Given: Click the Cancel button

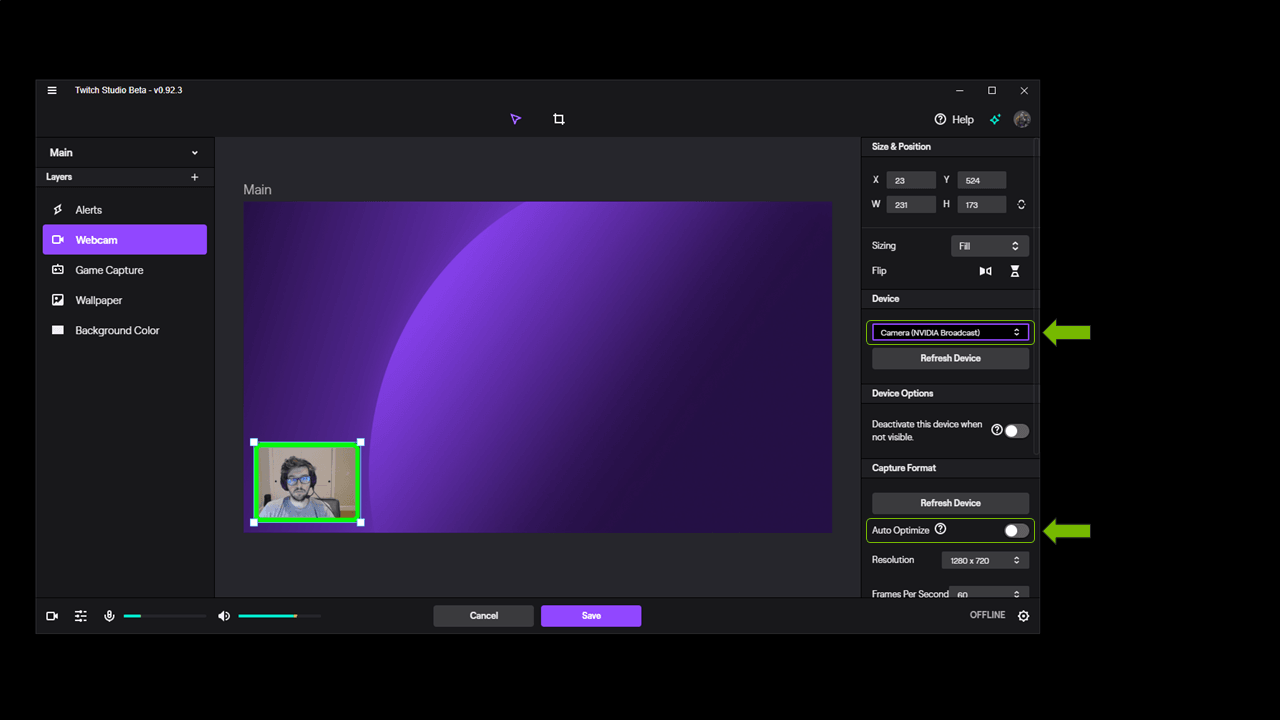Looking at the screenshot, I should (x=483, y=616).
